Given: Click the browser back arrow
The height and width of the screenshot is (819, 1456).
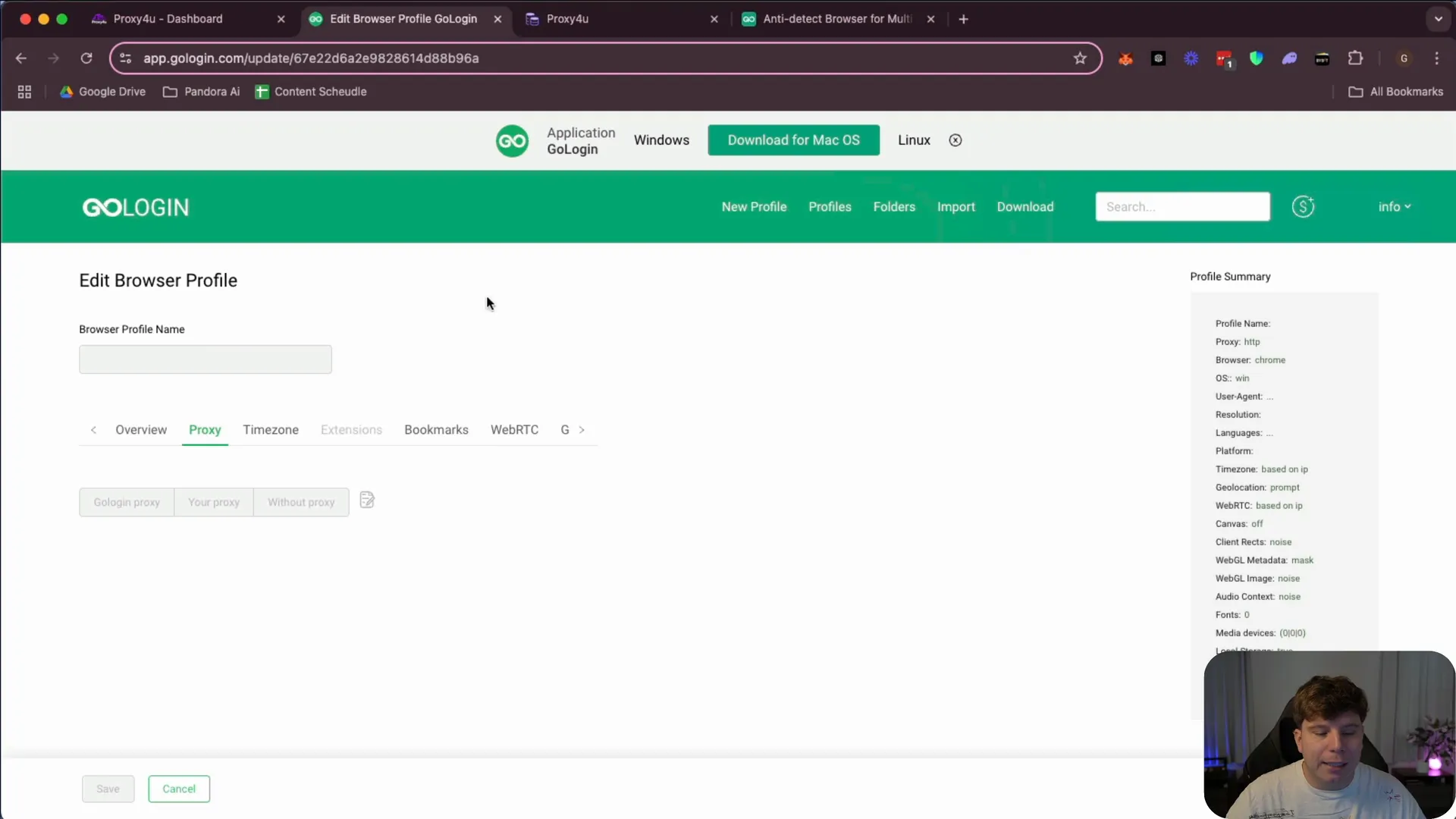Looking at the screenshot, I should (21, 58).
